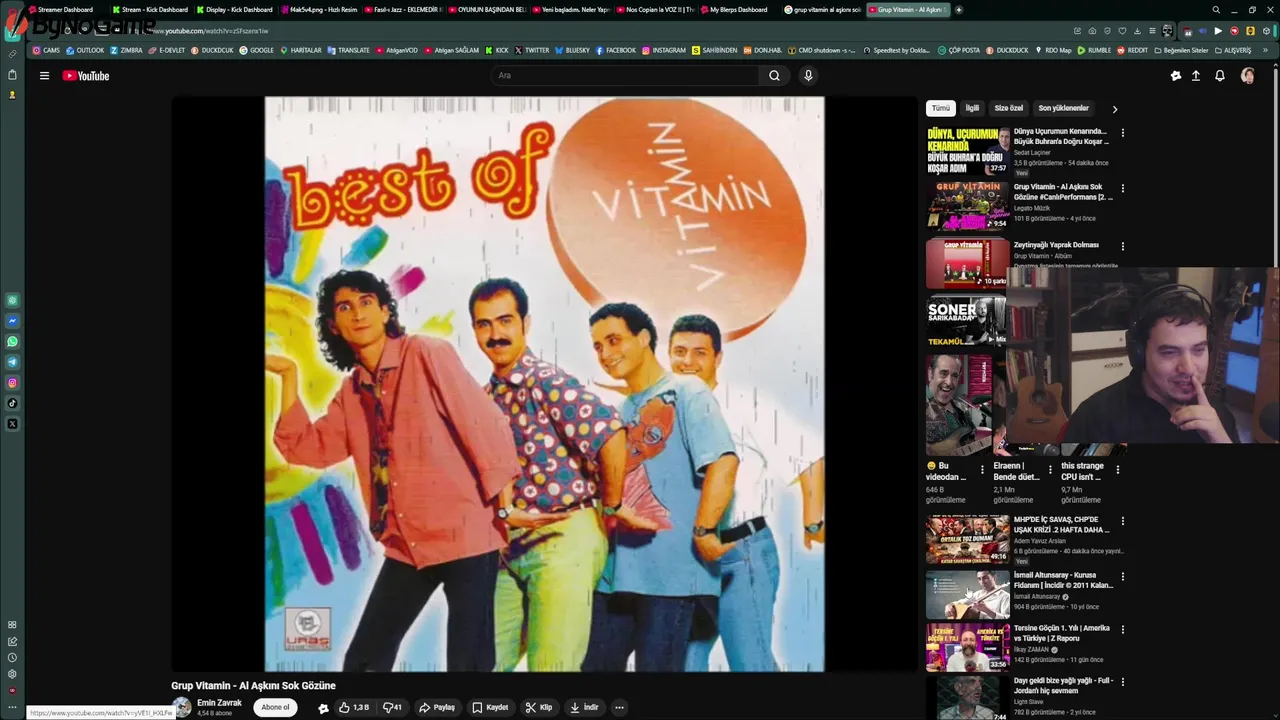This screenshot has width=1280, height=720.
Task: Open WhatsApp in the browser sidebar
Action: [12, 342]
